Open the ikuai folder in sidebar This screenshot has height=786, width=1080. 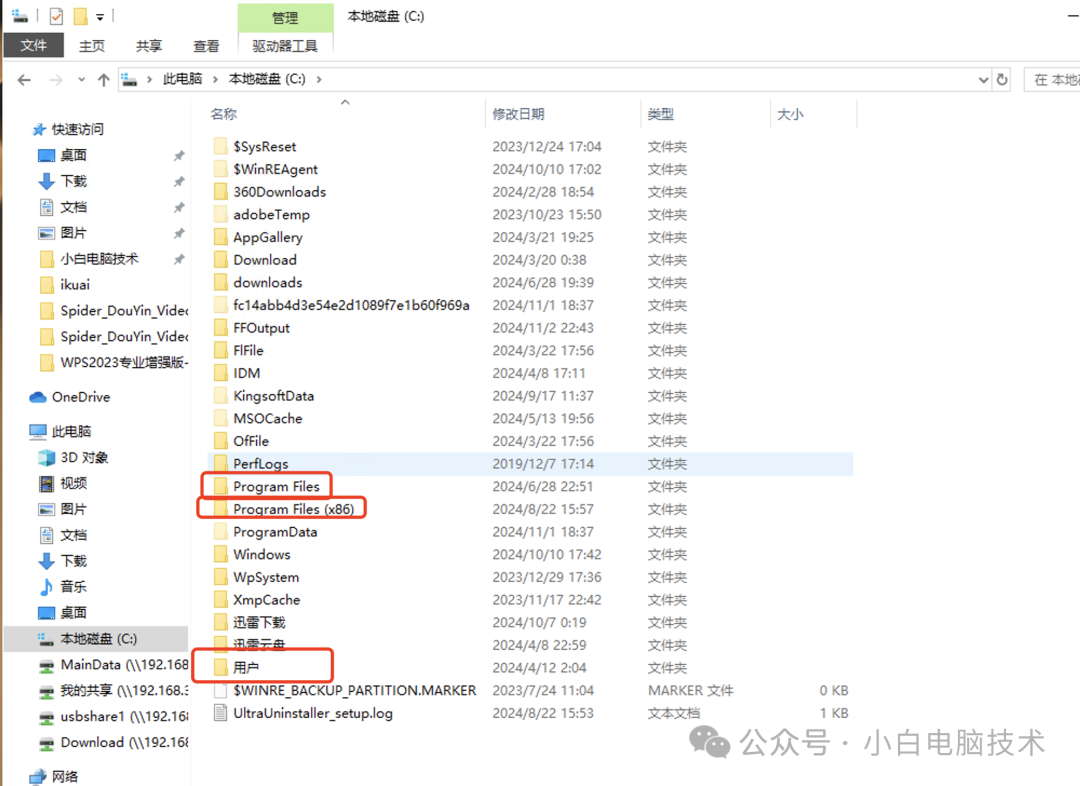(x=75, y=285)
